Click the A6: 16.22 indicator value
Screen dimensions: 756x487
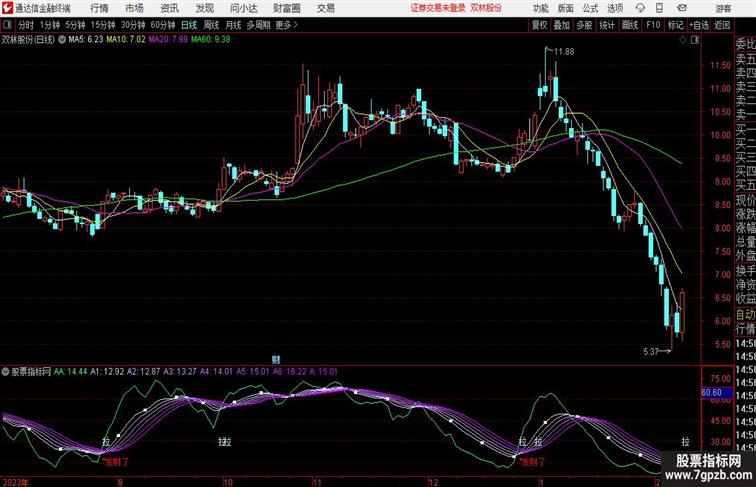[290, 372]
